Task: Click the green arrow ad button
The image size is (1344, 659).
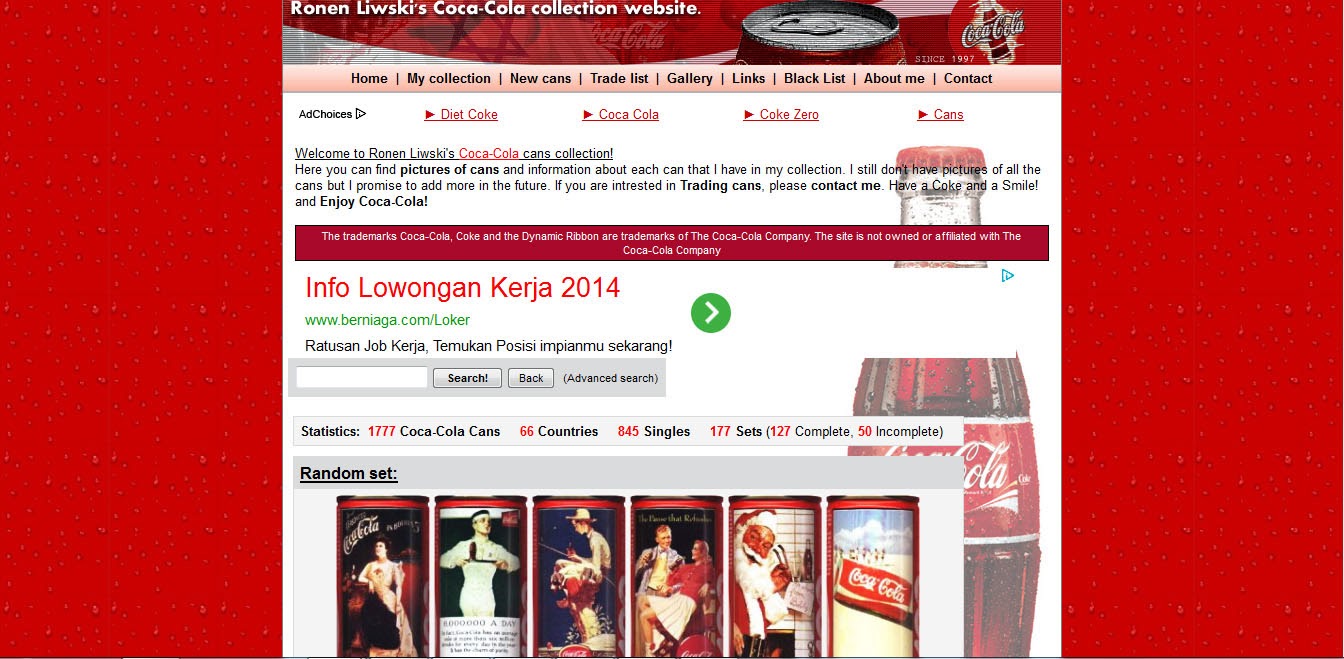Action: [710, 313]
